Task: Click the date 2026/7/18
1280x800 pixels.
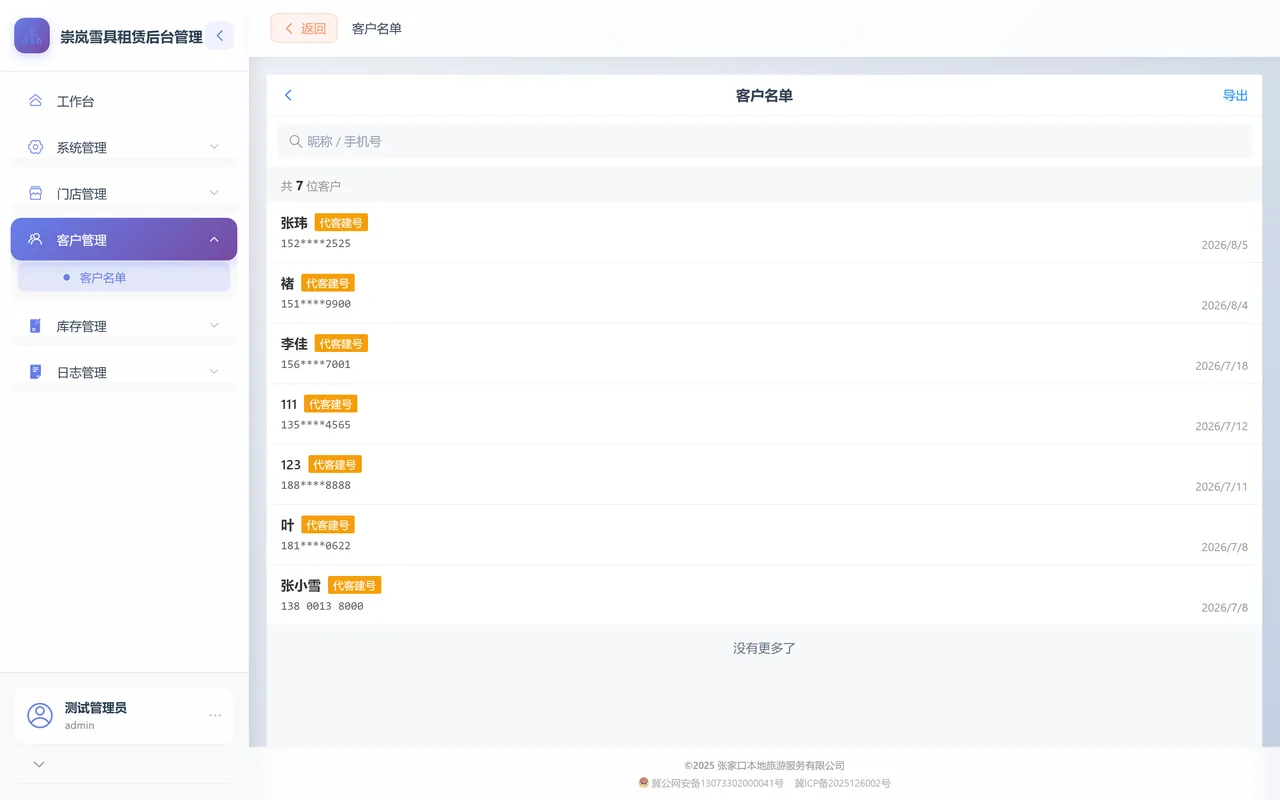Action: (1221, 366)
